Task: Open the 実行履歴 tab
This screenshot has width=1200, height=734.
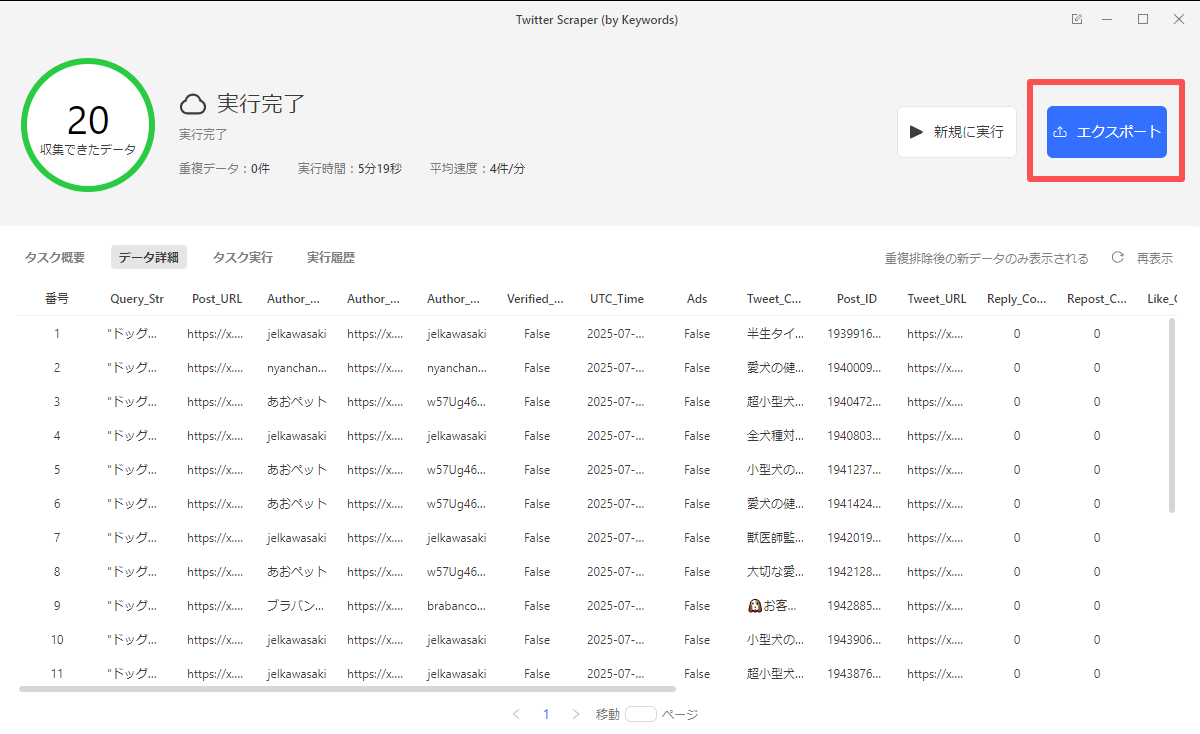Action: coord(331,258)
